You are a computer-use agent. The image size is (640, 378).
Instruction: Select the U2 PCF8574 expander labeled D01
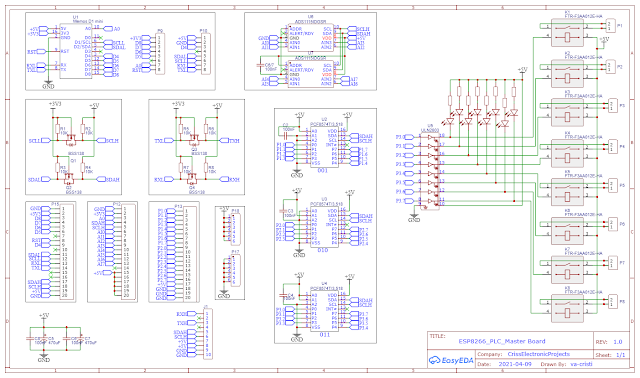(324, 147)
